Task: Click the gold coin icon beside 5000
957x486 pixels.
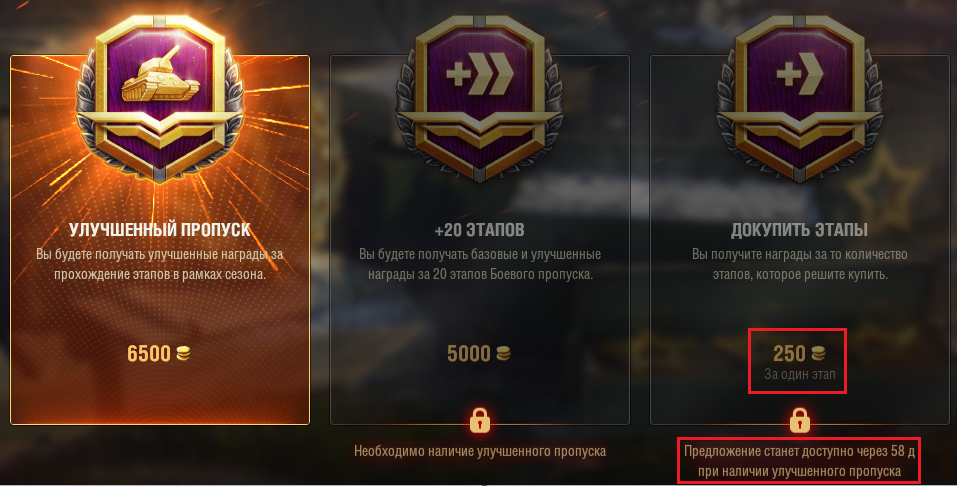Action: click(x=503, y=353)
